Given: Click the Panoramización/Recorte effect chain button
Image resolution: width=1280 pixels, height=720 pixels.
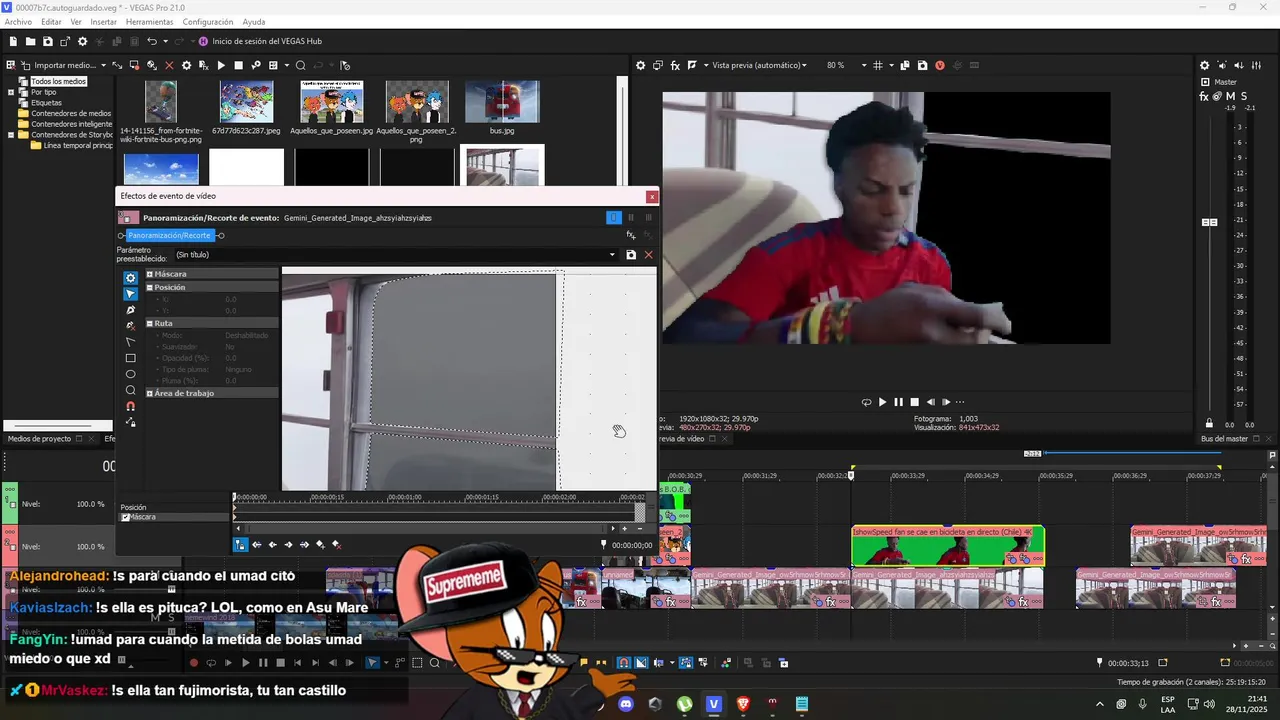Looking at the screenshot, I should 170,236.
